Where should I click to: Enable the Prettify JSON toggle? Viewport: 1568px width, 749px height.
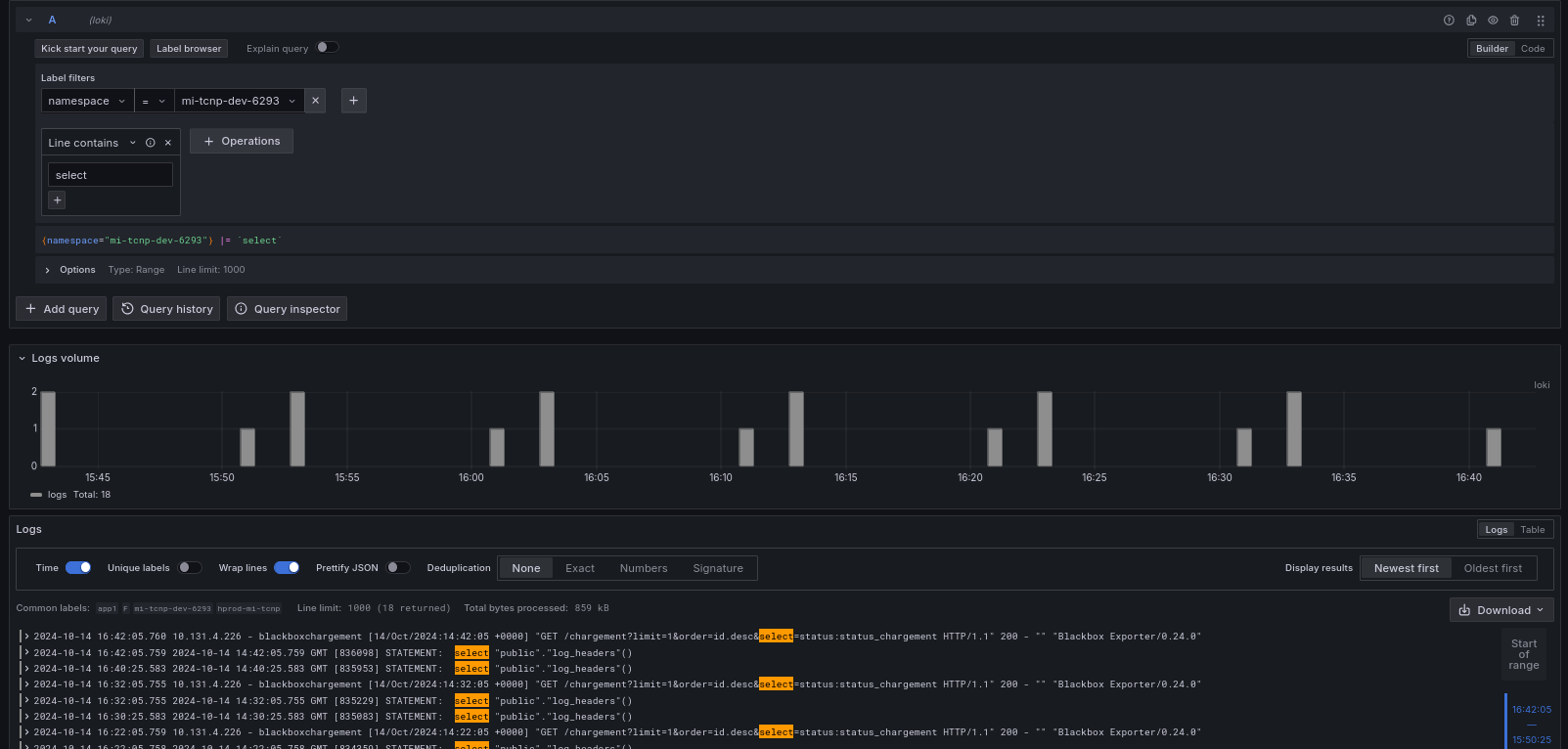(x=397, y=568)
